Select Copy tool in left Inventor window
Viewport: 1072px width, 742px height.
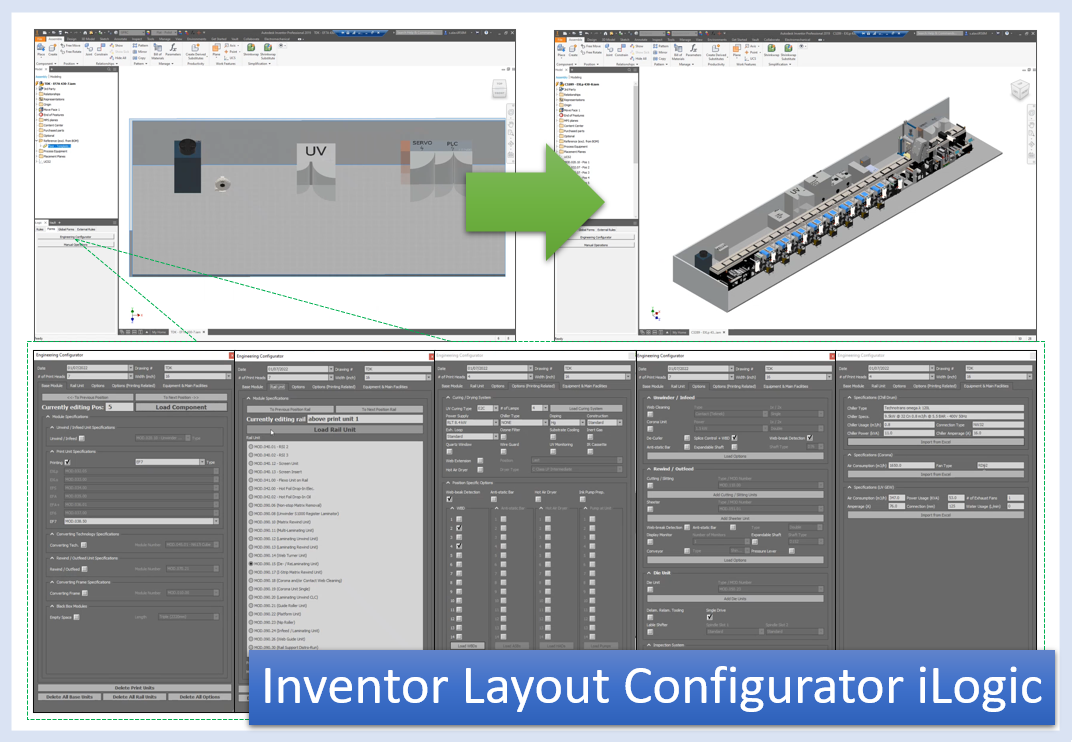(140, 58)
